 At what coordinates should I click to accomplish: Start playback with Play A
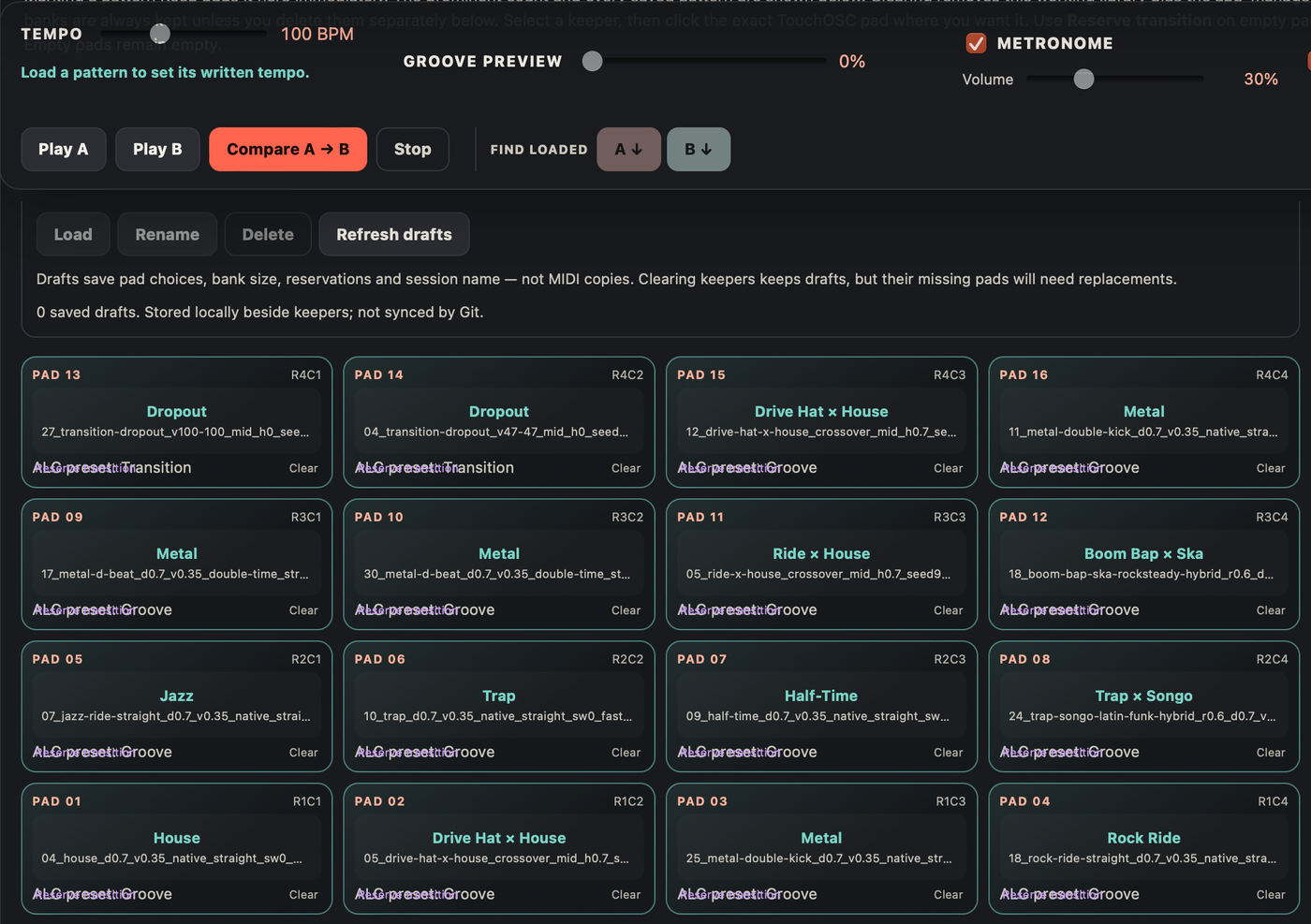coord(64,149)
